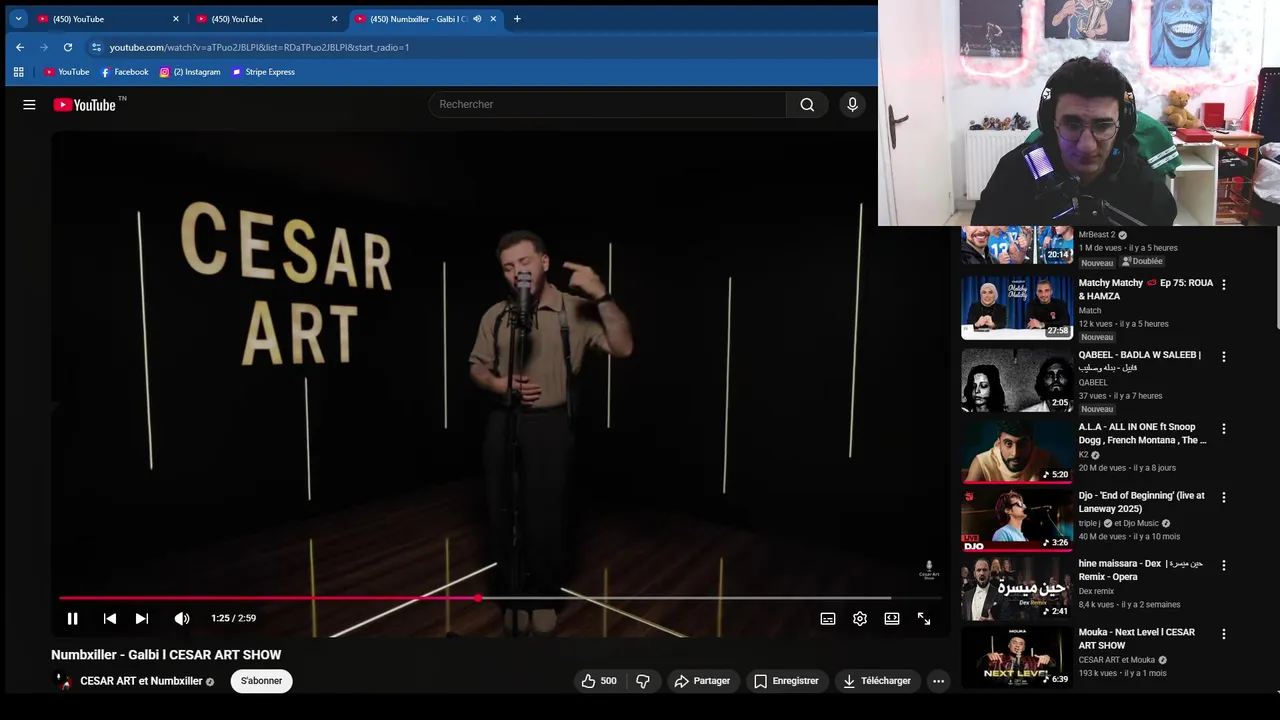Close the second YouTube tab
The image size is (1280, 720).
[x=334, y=19]
